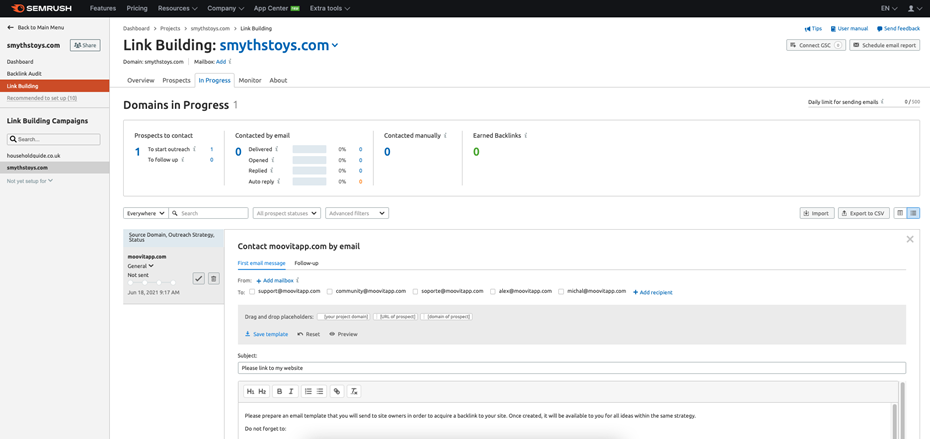Insert a numbered list in editor
The image size is (930, 439).
click(308, 391)
